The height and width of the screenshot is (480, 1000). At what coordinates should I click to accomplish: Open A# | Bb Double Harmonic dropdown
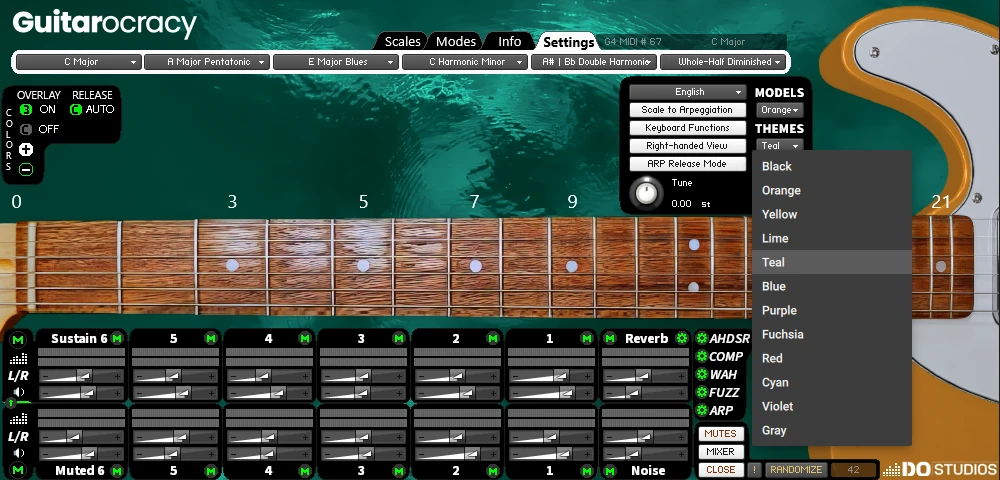coord(594,62)
